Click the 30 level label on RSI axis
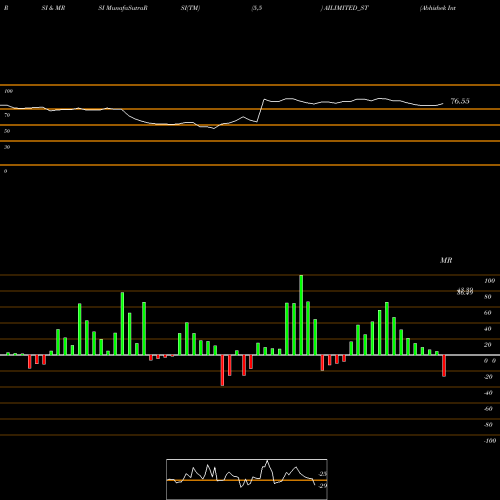 (7, 147)
